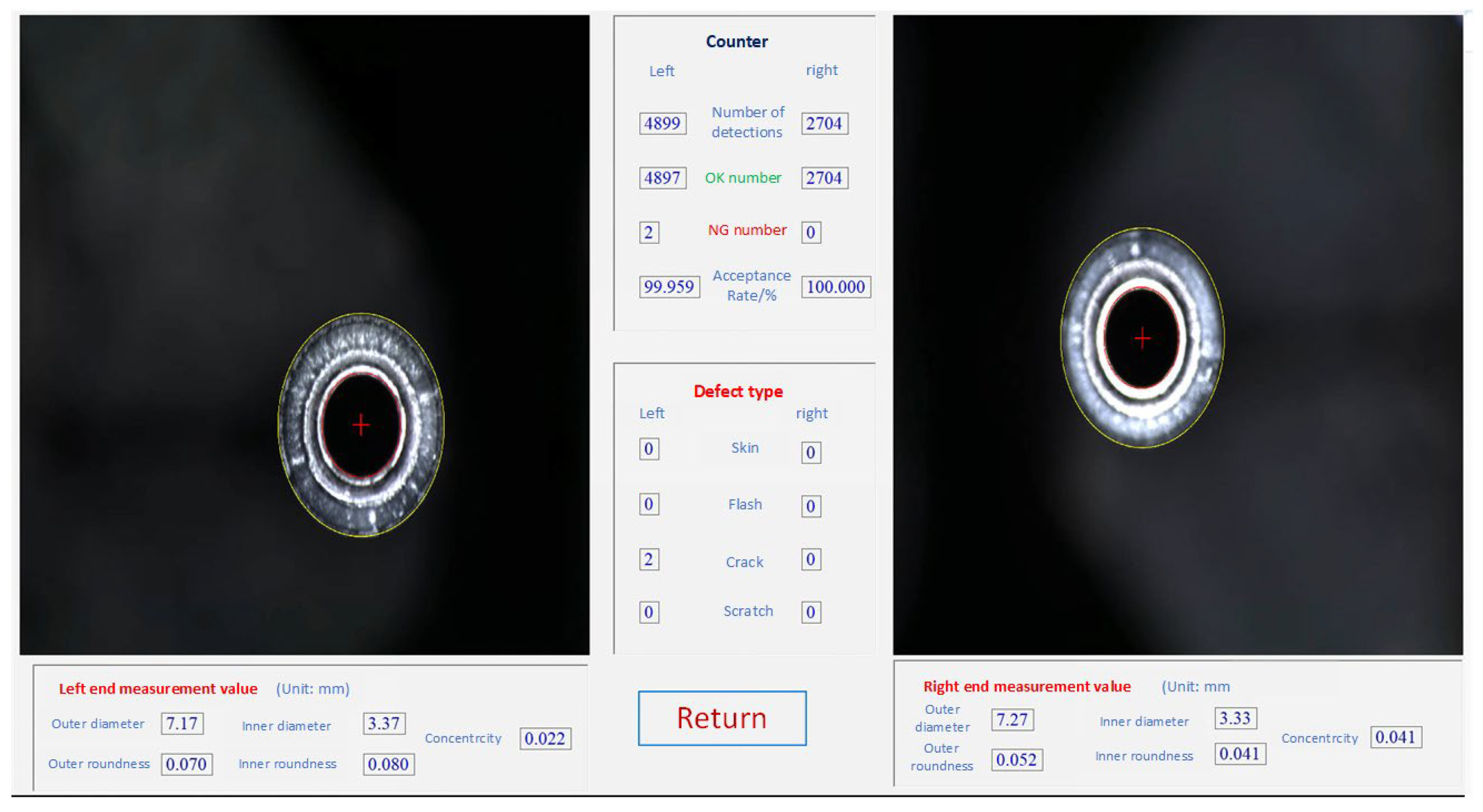Click red crosshair in right camera image
The image size is (1483, 812).
[x=1142, y=338]
